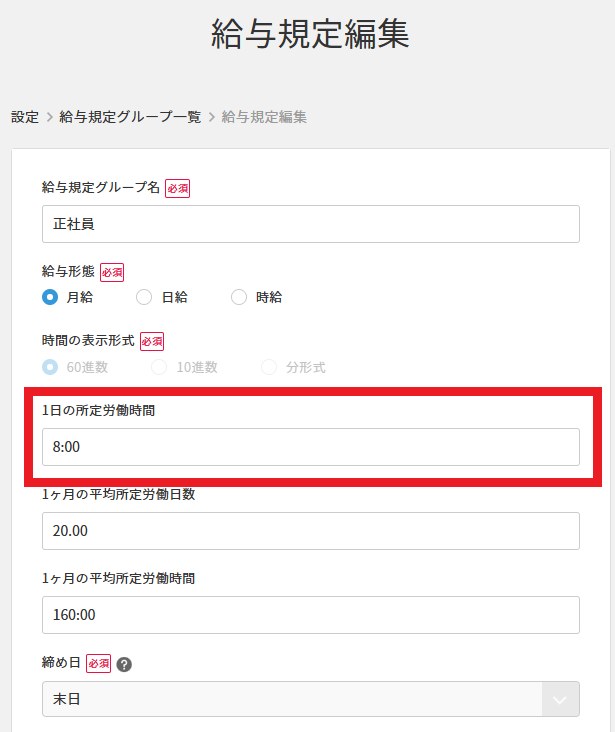
Task: Go to 設定 in the breadcrumb
Action: pos(25,117)
